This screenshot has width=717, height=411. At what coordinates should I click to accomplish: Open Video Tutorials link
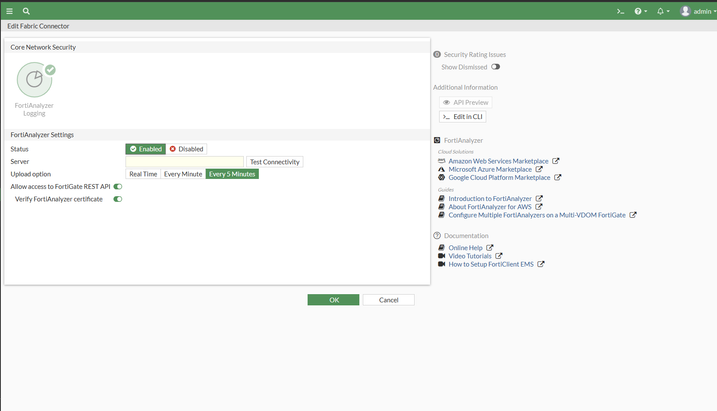470,256
